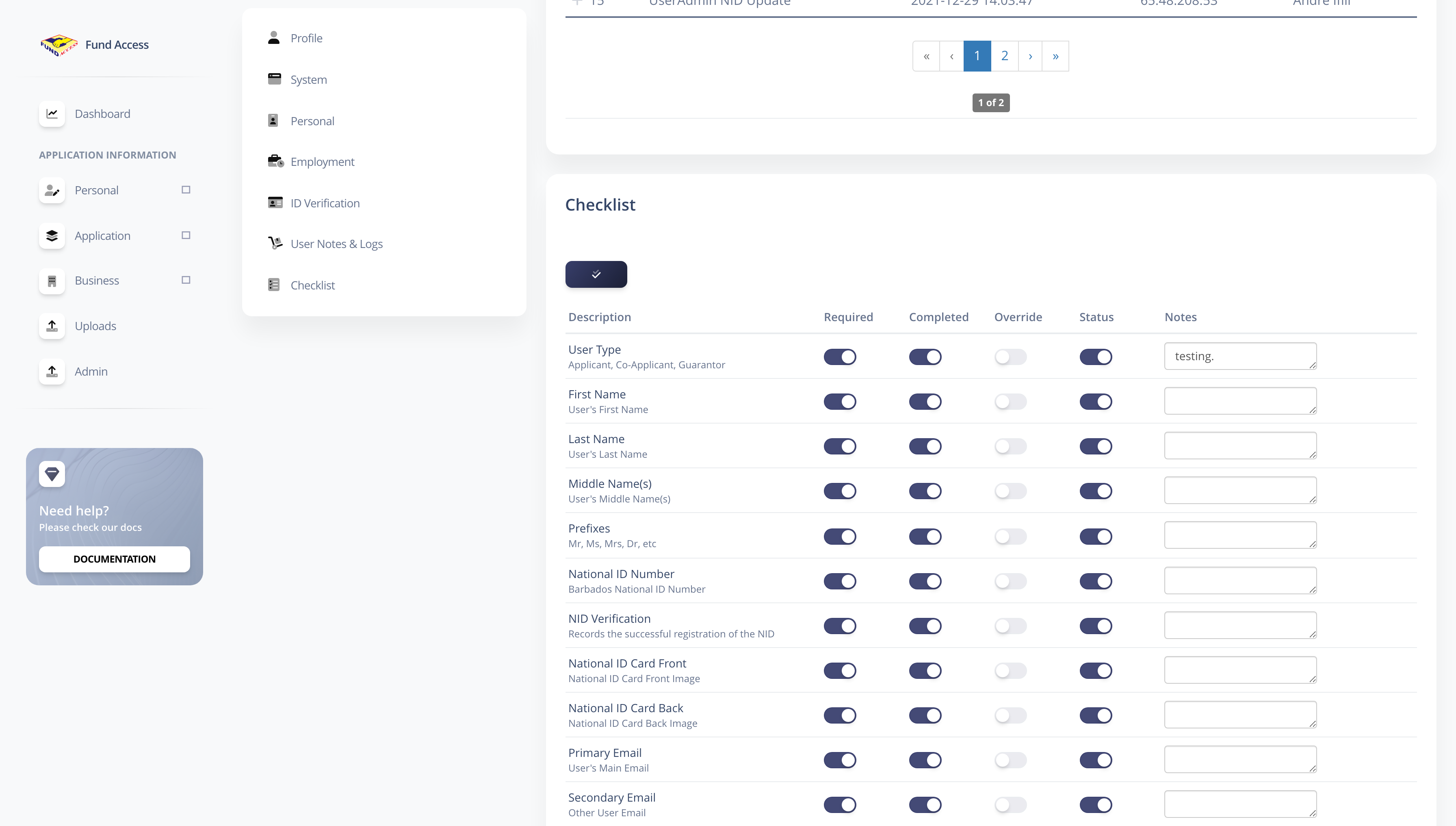Viewport: 1456px width, 826px height.
Task: Expand the Personal sidebar section
Action: click(x=185, y=189)
